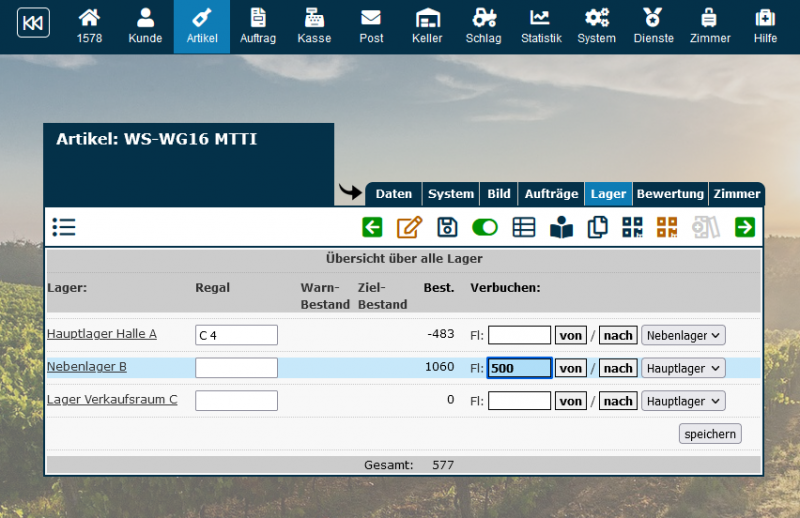The width and height of the screenshot is (800, 518).
Task: Open the table view icon
Action: coord(523,227)
